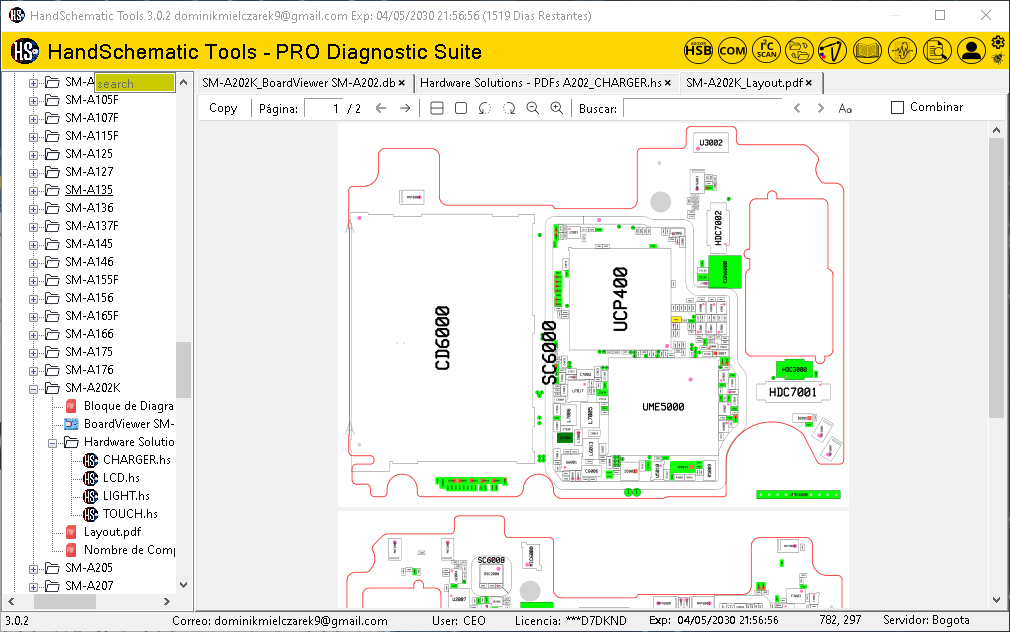
Task: Open settings gear icon
Action: pyautogui.click(x=998, y=43)
